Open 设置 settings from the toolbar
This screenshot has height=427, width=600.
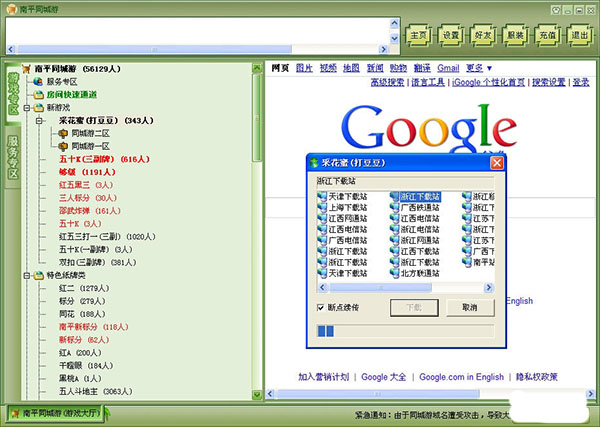[450, 34]
